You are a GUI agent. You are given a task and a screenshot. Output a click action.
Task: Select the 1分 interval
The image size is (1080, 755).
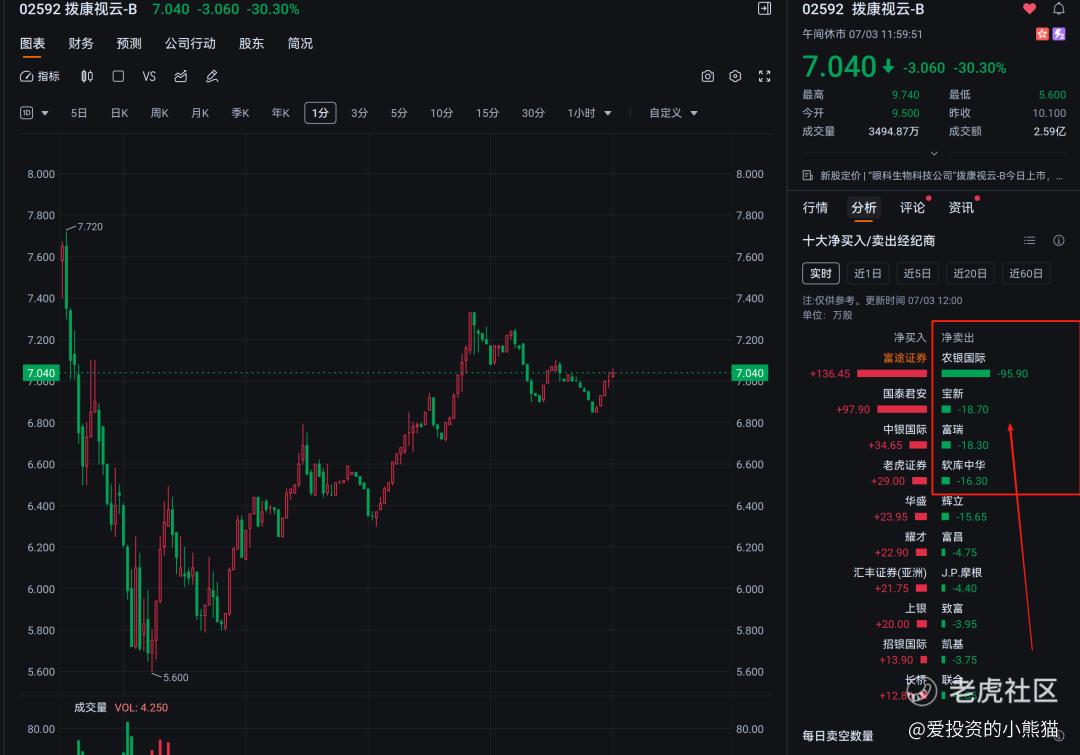[x=320, y=113]
